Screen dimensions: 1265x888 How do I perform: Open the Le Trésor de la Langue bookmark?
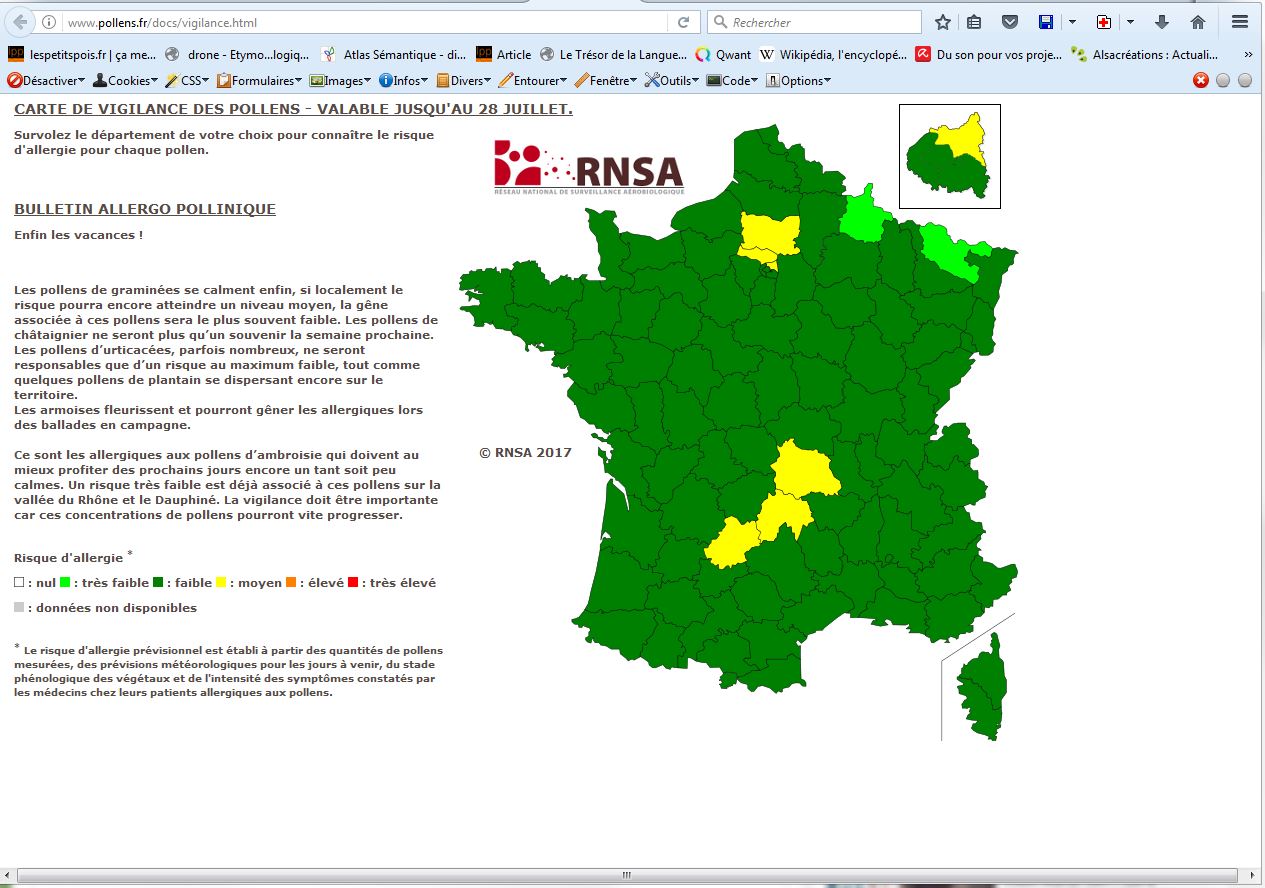[613, 55]
